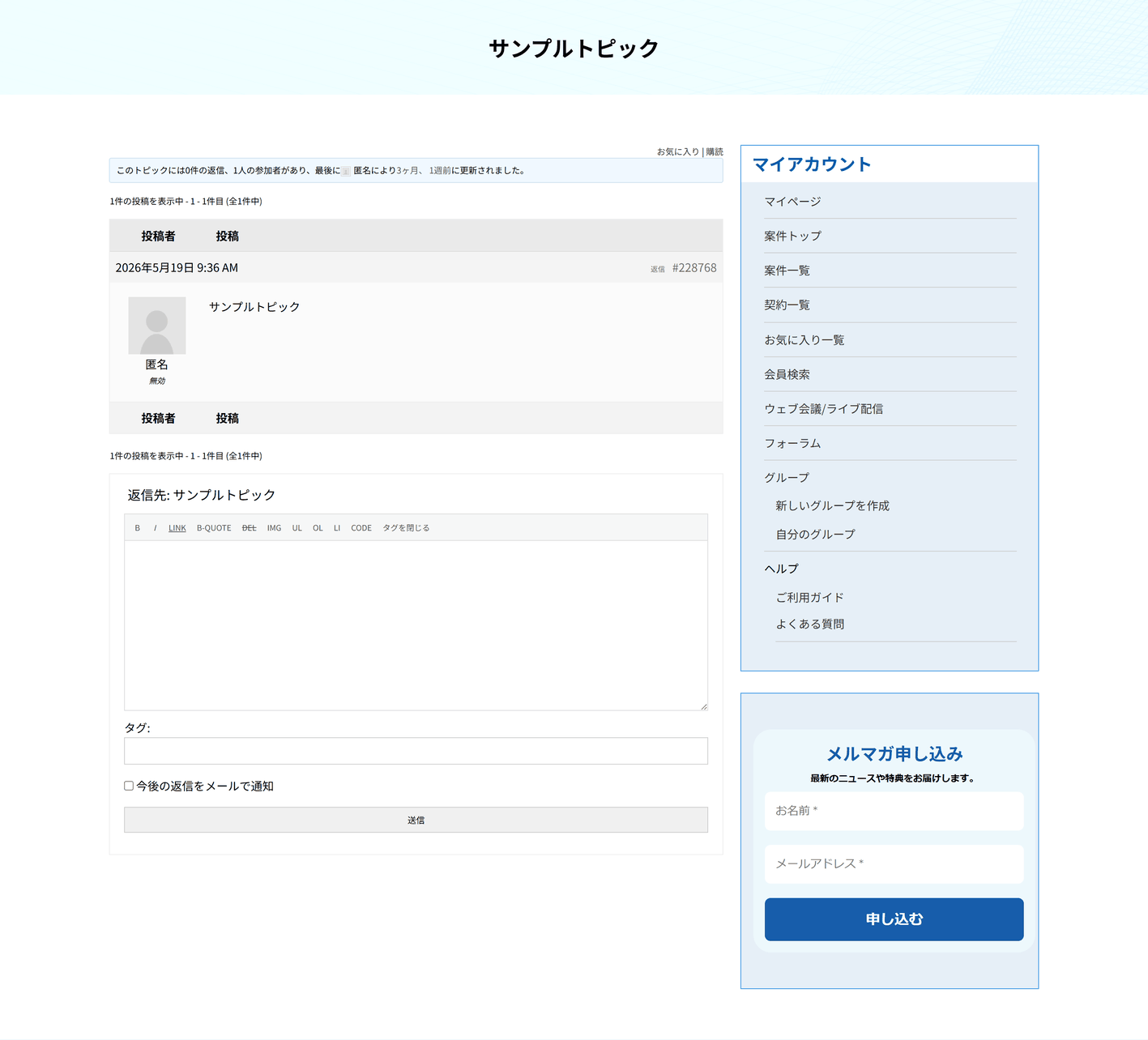
Task: Click the 申し込む subscribe button
Action: point(894,919)
